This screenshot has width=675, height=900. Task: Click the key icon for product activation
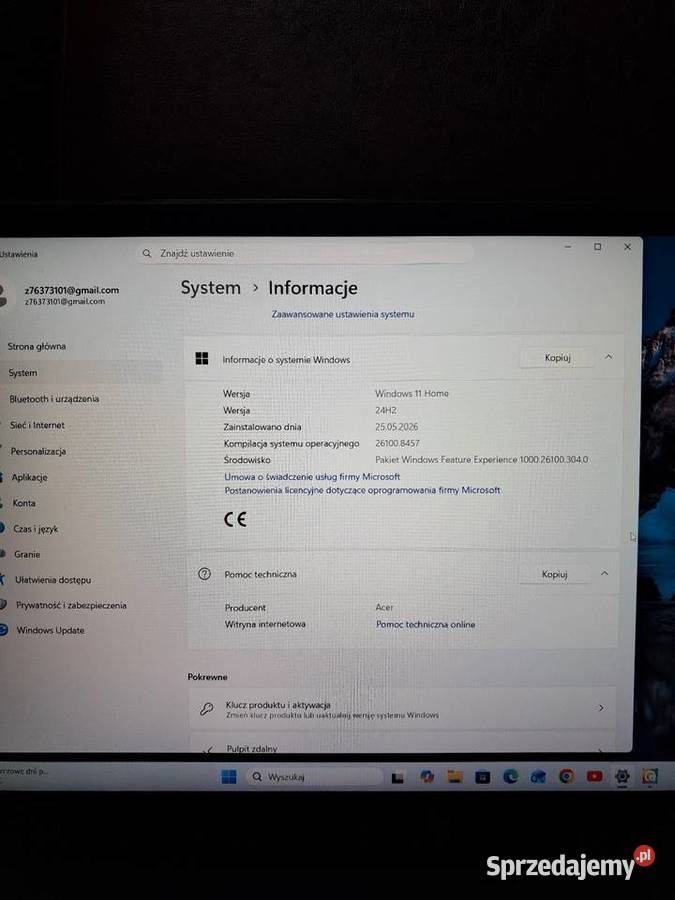click(207, 709)
